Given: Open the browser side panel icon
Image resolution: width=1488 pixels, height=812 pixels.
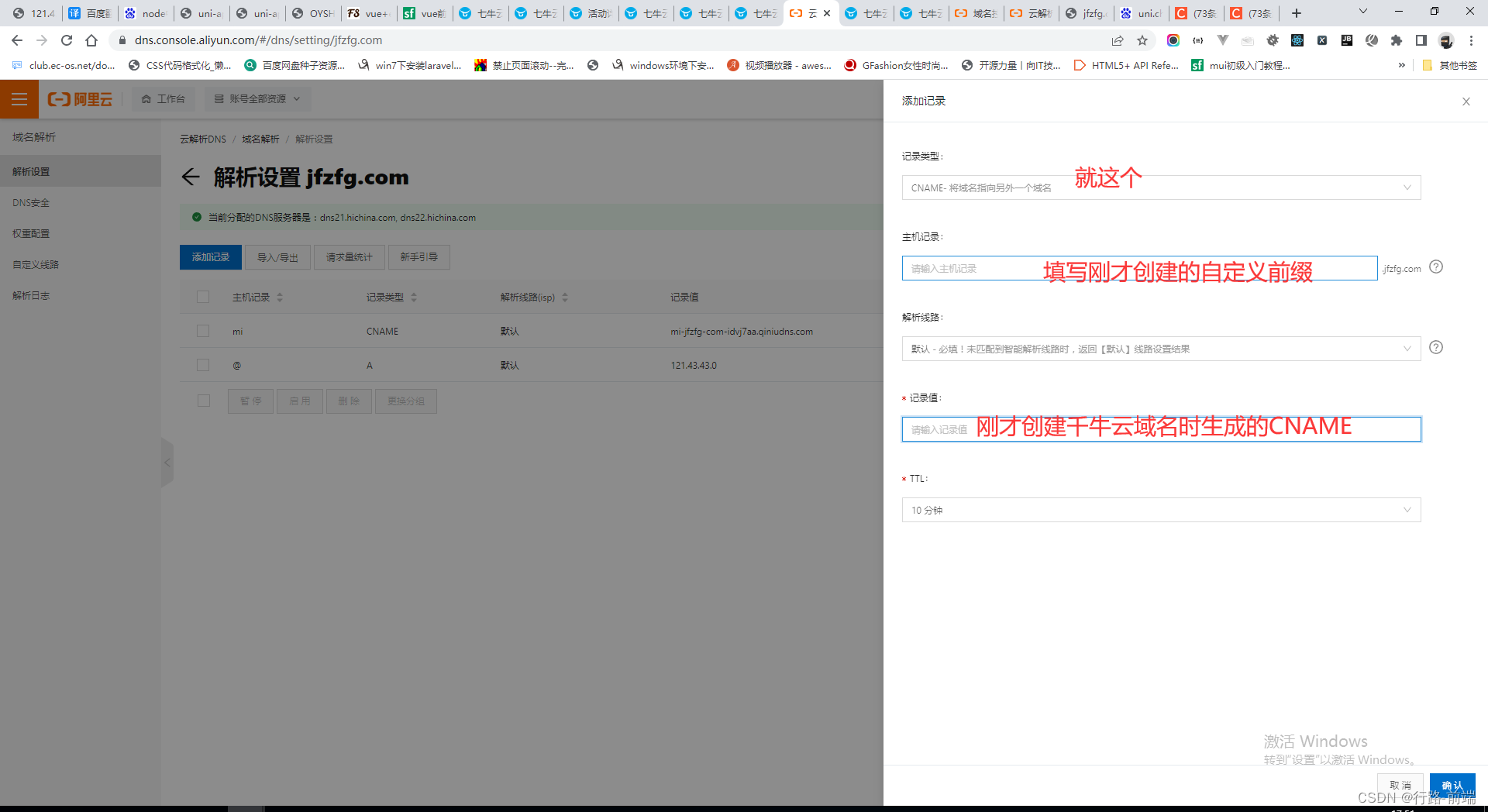Looking at the screenshot, I should click(1421, 40).
